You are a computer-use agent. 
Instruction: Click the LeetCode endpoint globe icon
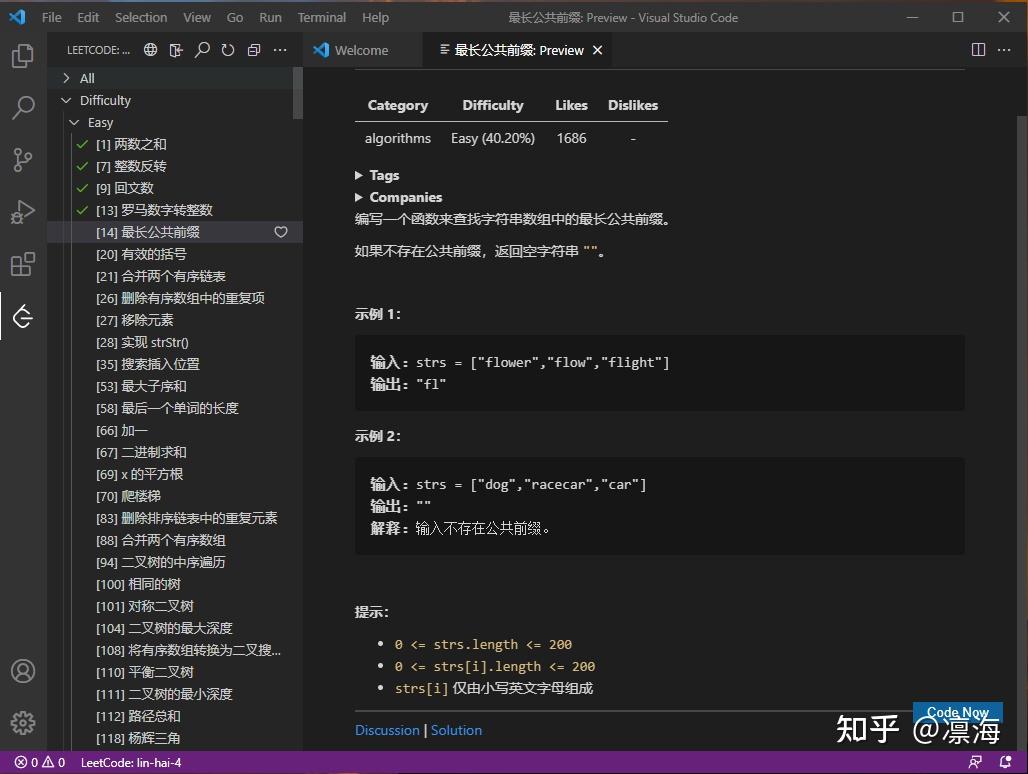pyautogui.click(x=151, y=50)
